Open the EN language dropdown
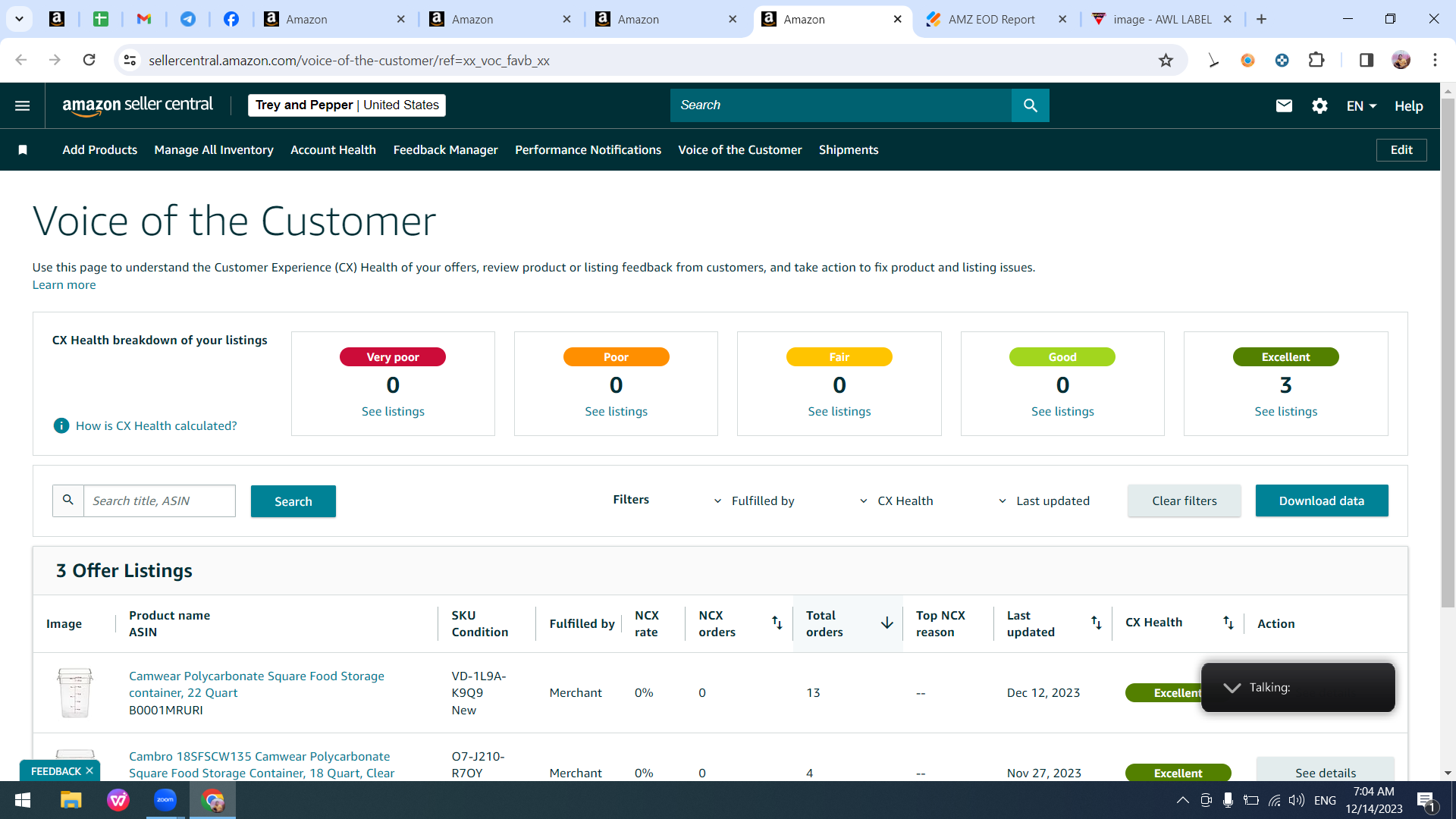The height and width of the screenshot is (819, 1456). (x=1361, y=106)
